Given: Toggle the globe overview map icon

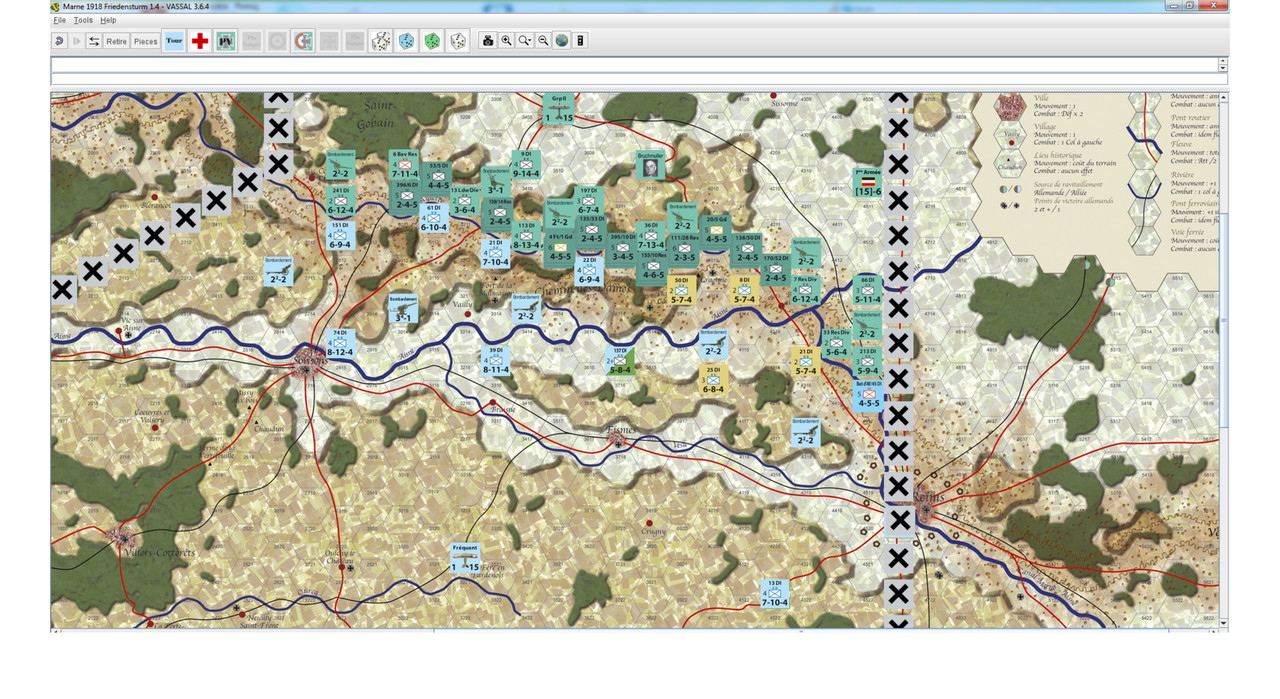Looking at the screenshot, I should click(x=562, y=41).
